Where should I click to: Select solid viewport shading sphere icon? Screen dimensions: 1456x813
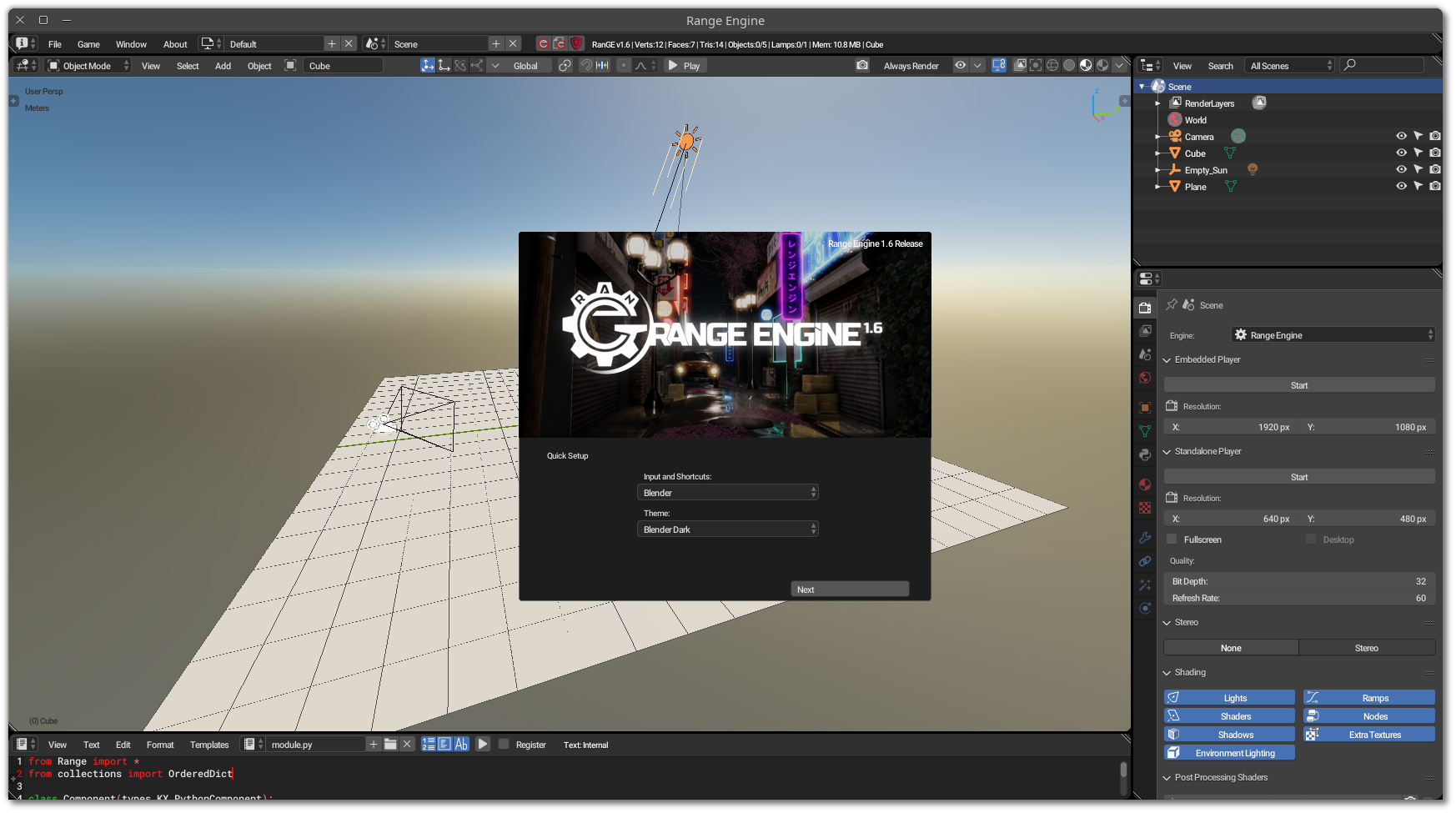click(1069, 65)
